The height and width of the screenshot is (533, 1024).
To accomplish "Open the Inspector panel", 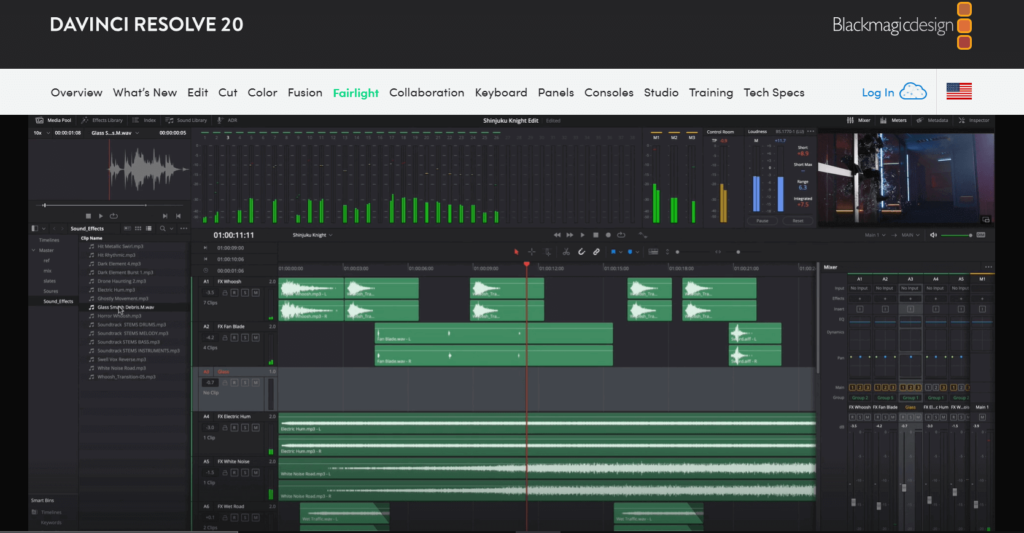I will [x=974, y=120].
